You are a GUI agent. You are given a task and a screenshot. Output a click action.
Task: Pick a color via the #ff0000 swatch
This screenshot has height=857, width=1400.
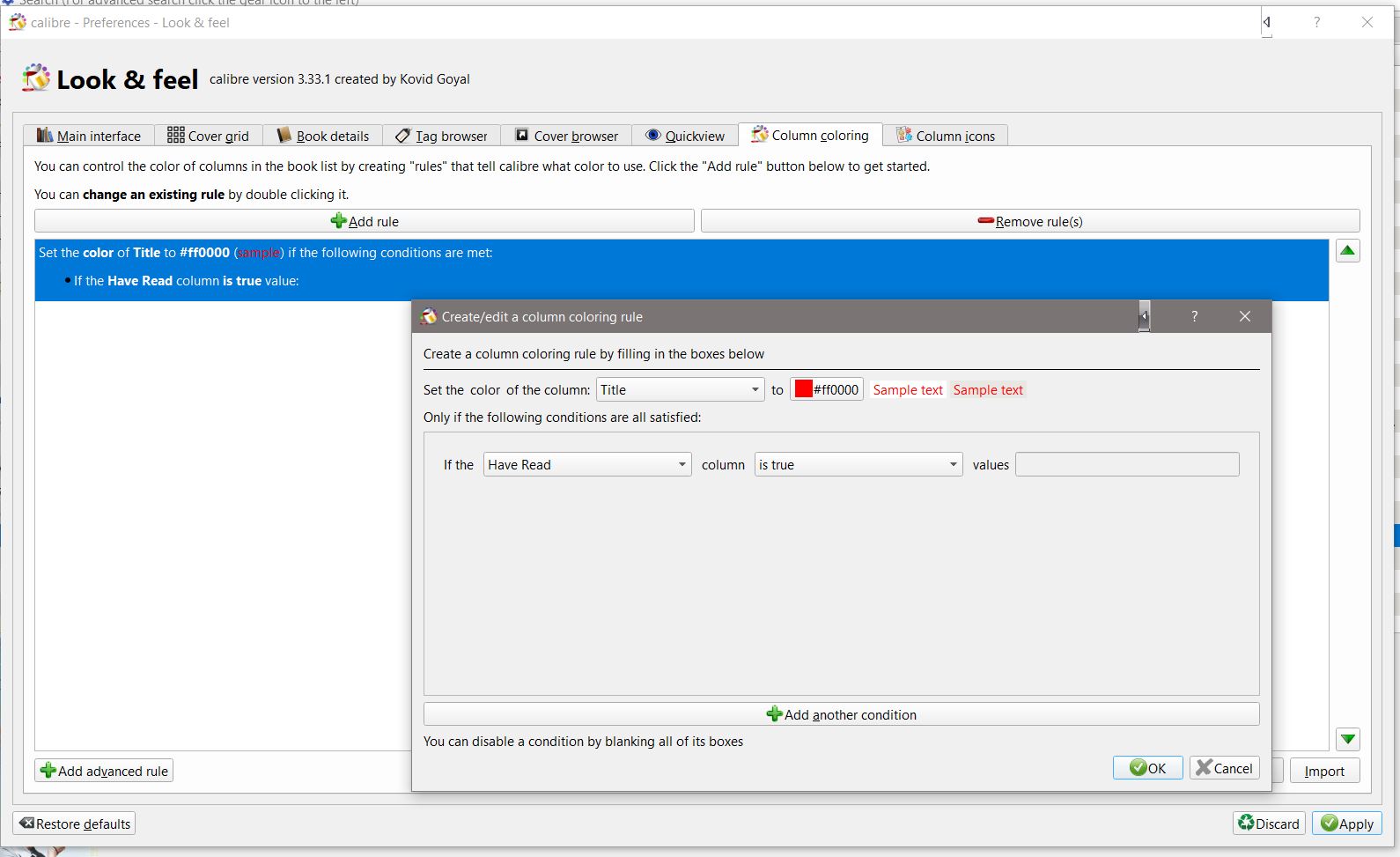coord(826,389)
